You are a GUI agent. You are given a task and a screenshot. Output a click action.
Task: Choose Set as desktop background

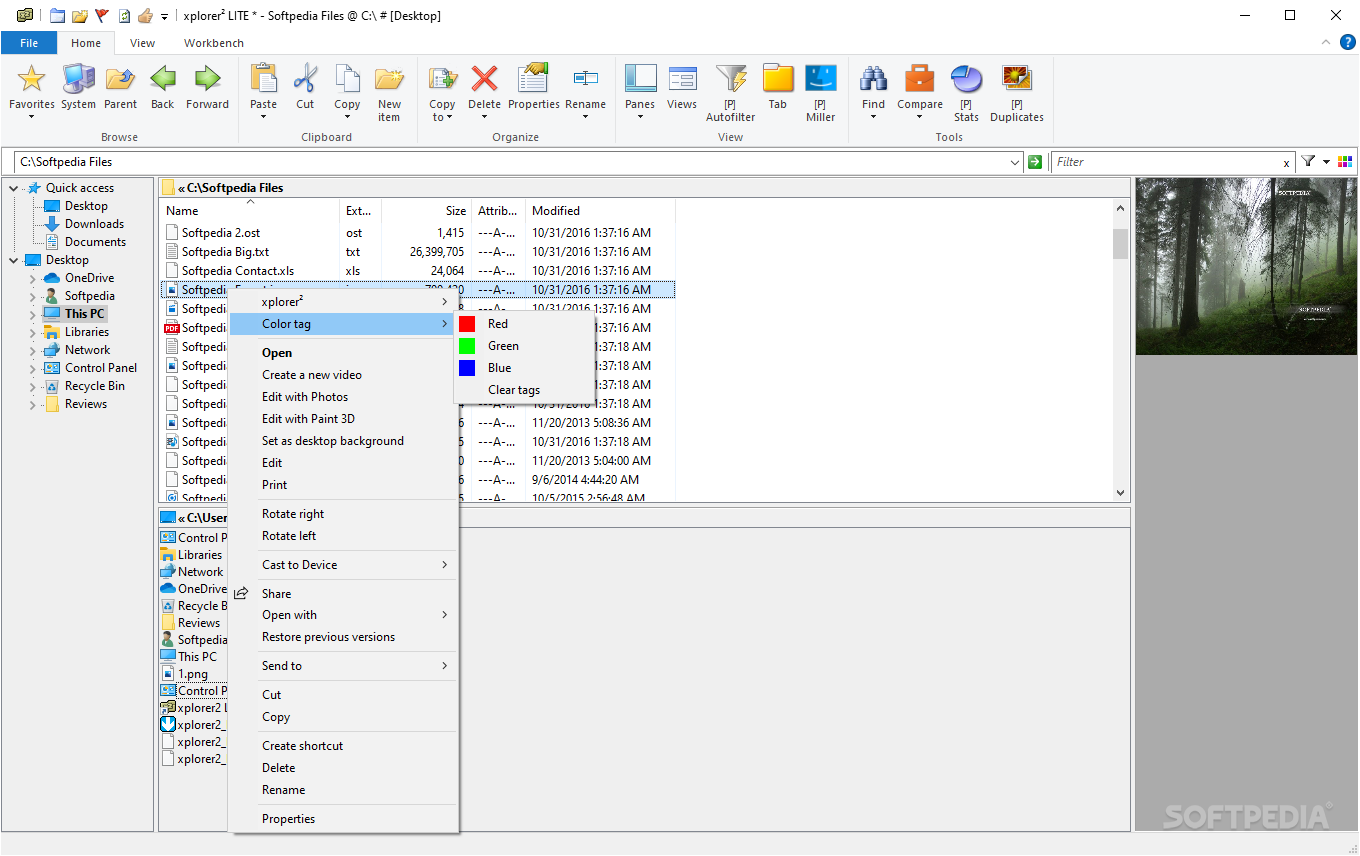(343, 441)
